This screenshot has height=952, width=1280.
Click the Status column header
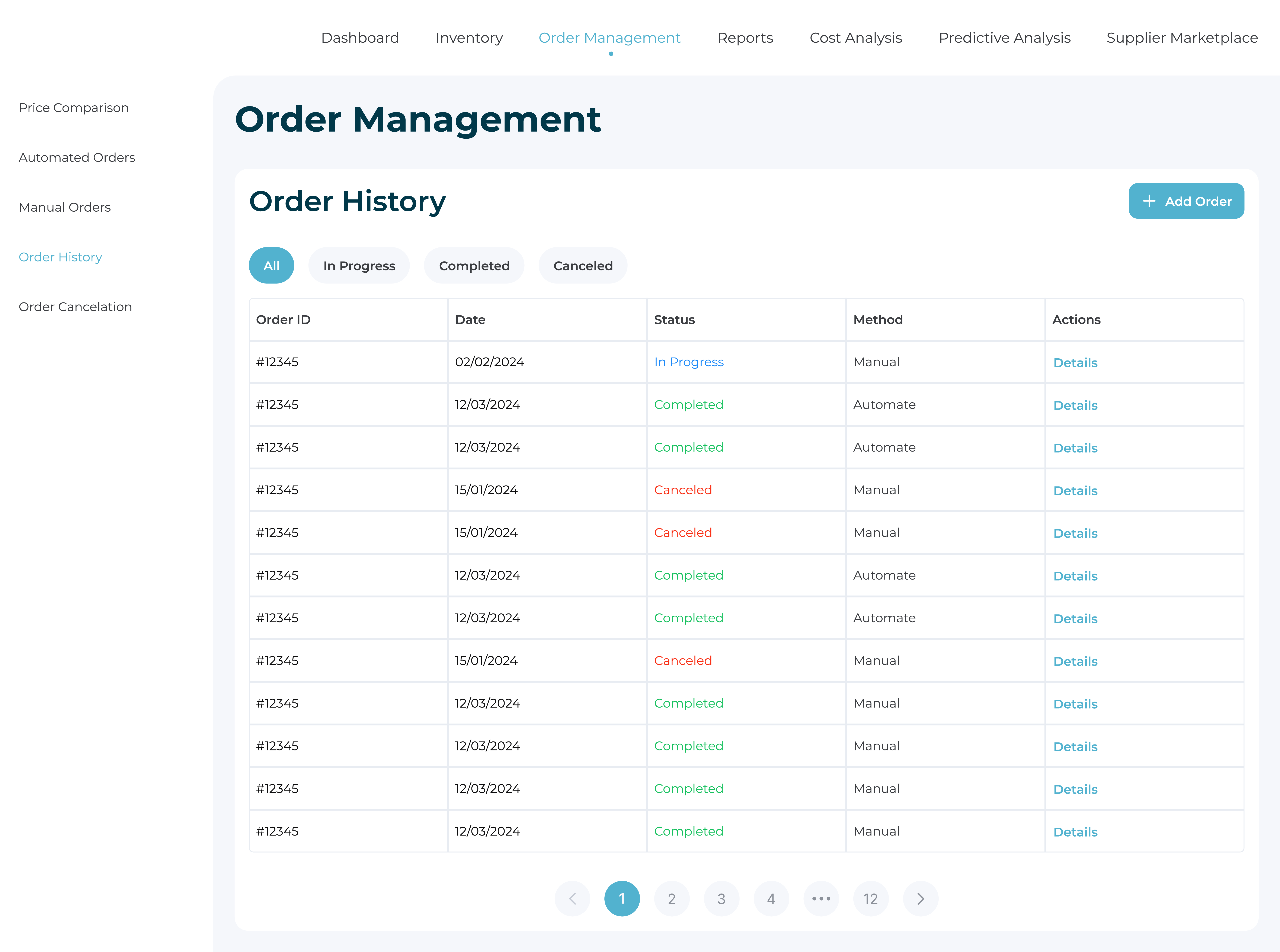coord(674,320)
